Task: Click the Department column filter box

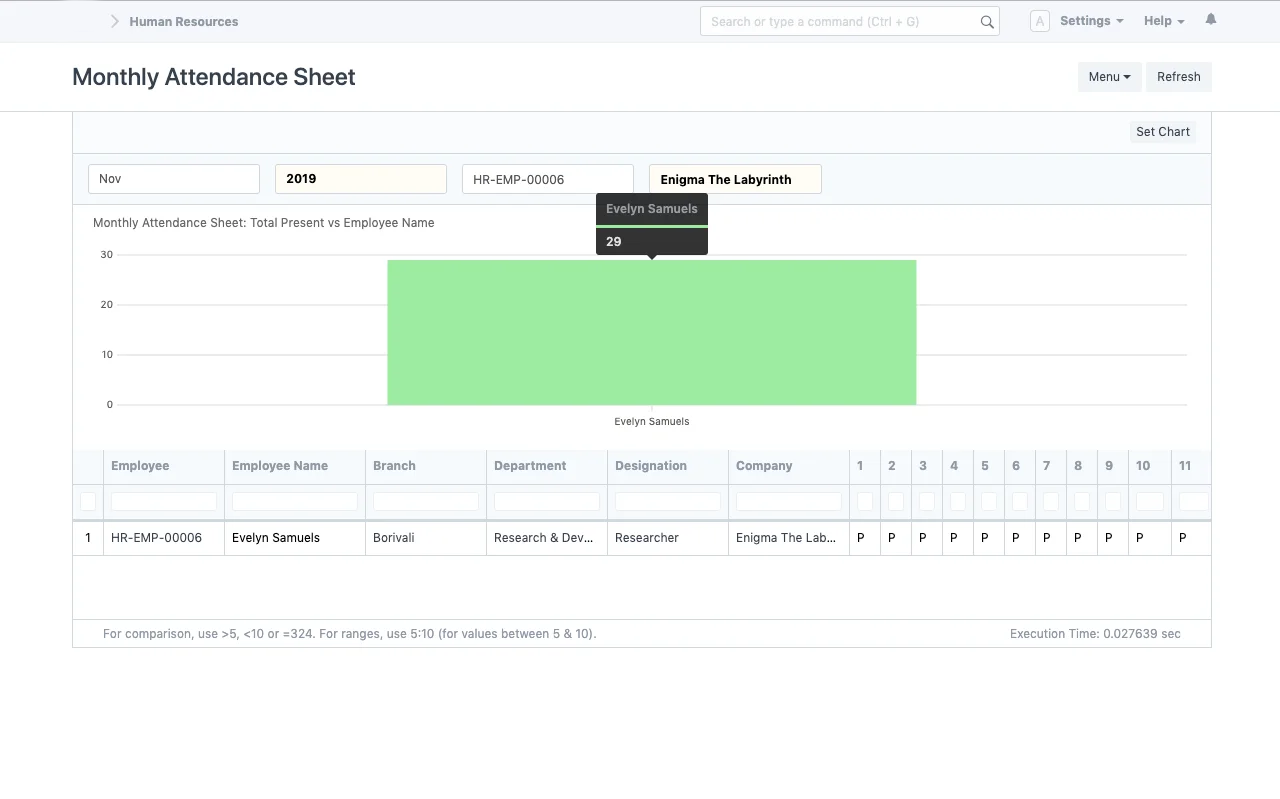Action: (546, 502)
